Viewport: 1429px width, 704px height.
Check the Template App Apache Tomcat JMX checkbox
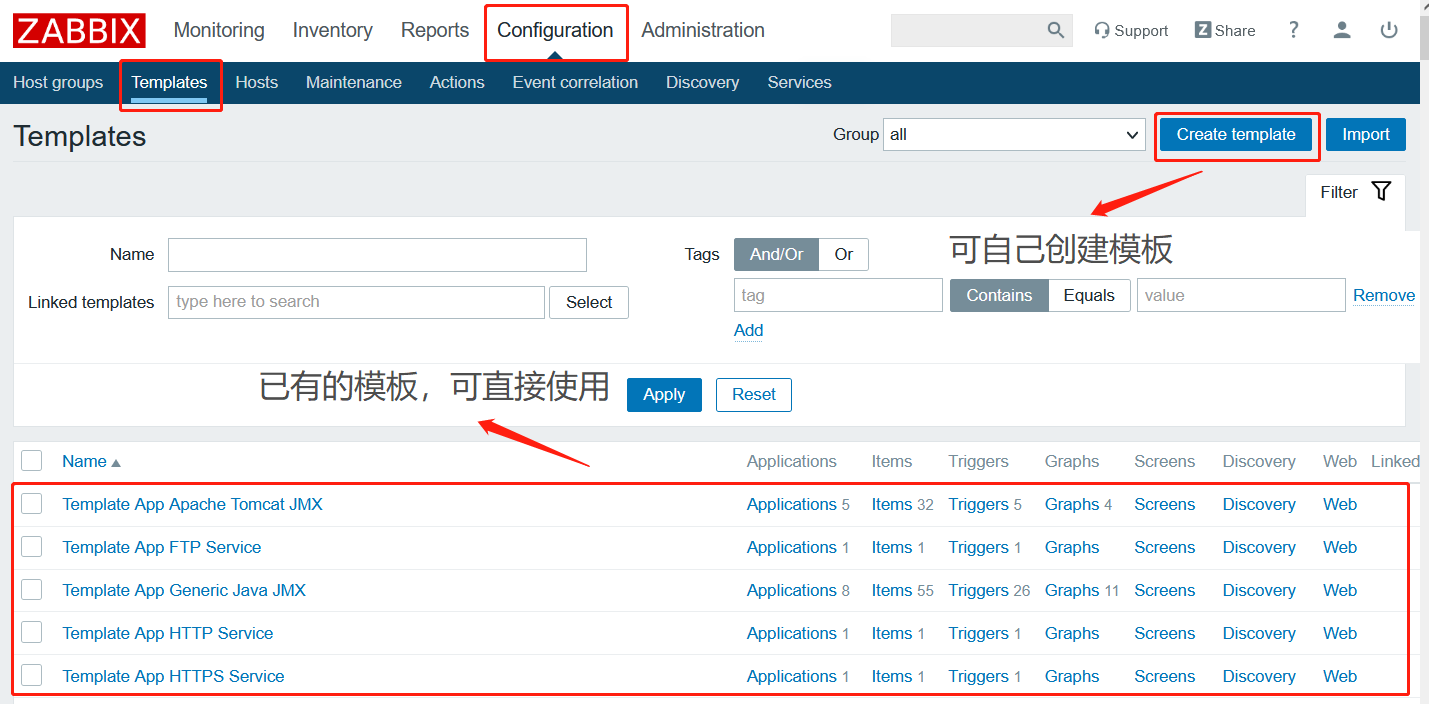tap(31, 504)
